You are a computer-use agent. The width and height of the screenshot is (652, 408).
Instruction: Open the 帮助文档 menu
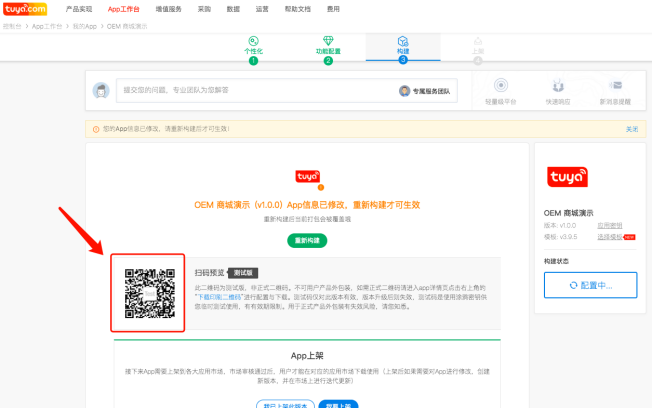(298, 9)
